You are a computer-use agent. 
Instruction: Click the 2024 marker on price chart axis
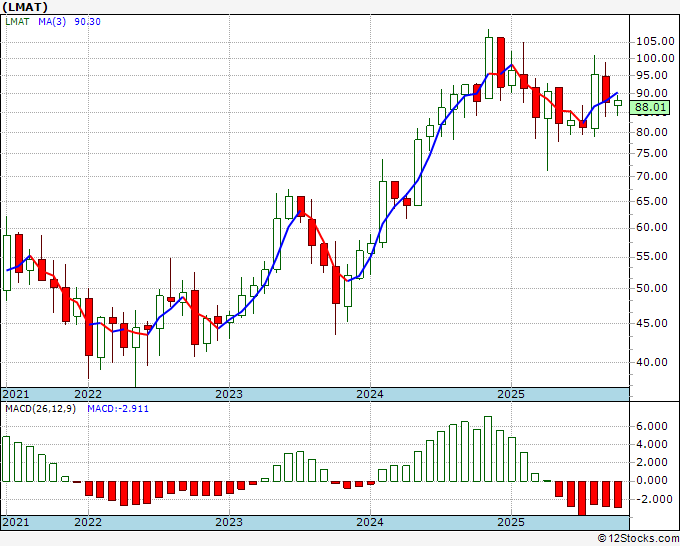click(x=370, y=394)
